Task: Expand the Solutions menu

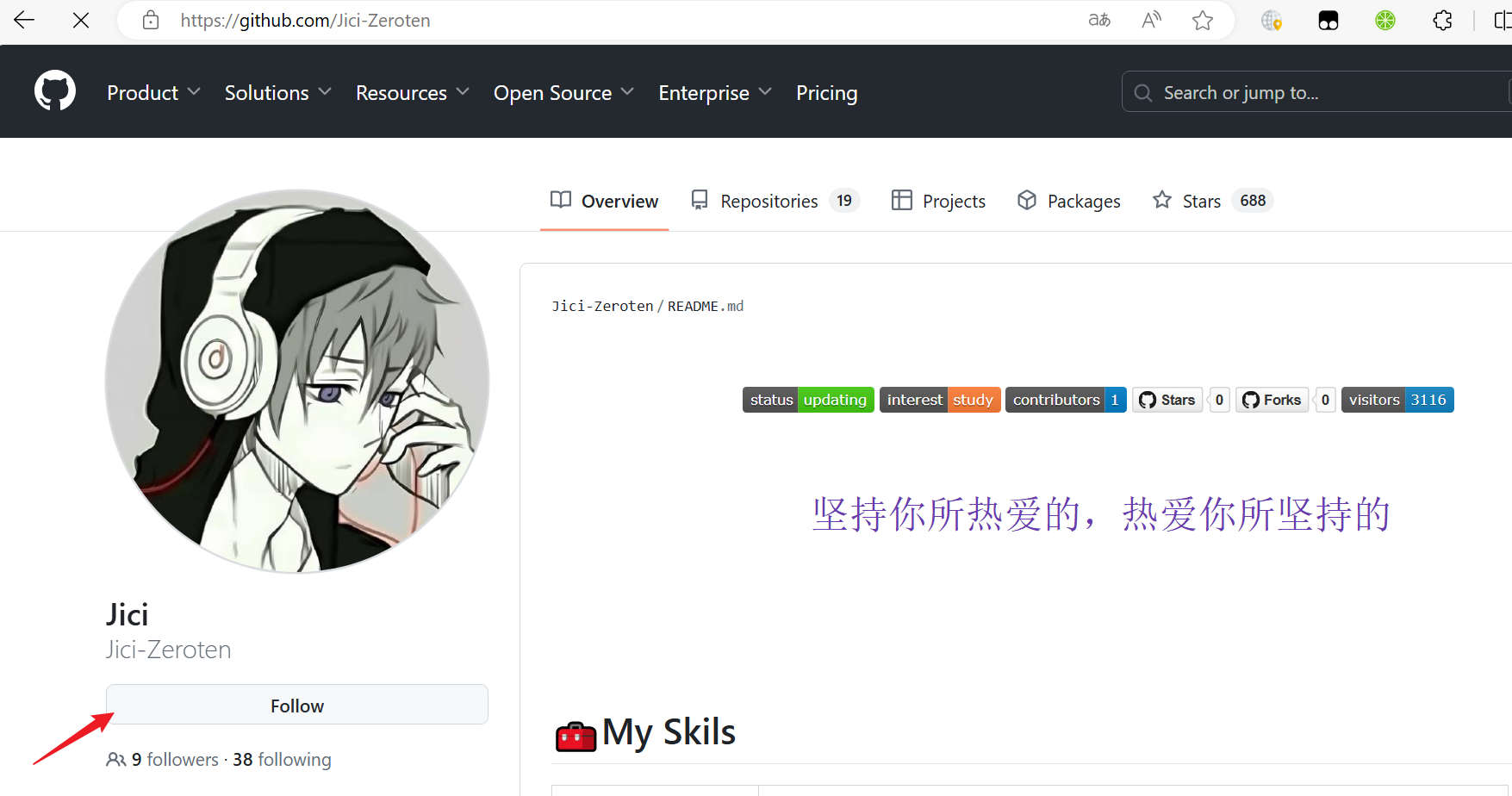Action: click(278, 92)
